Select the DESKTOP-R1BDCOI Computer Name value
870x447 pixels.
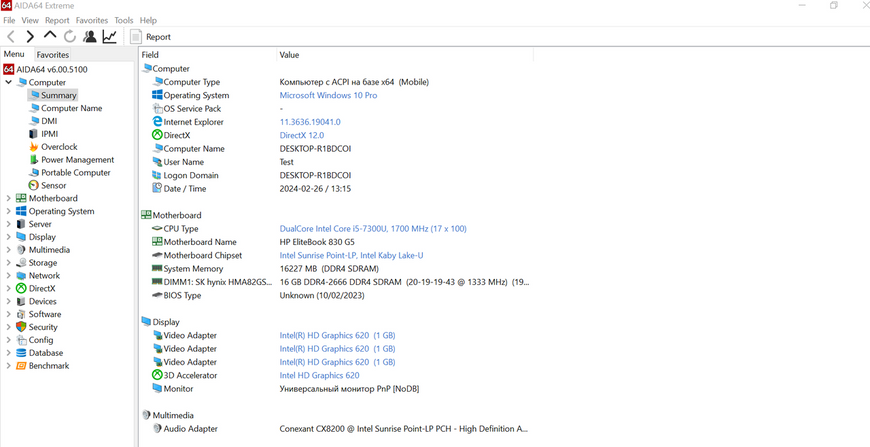pos(315,149)
